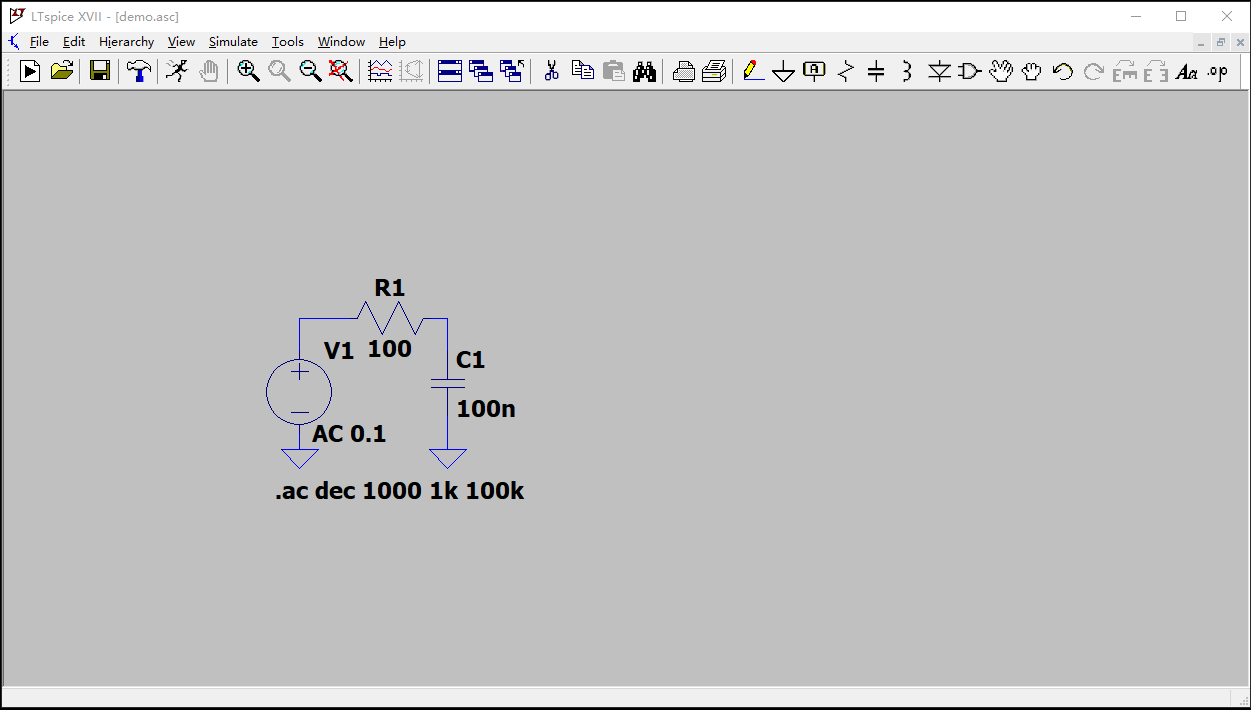1251x710 pixels.
Task: Click the V1 source label
Action: point(339,351)
